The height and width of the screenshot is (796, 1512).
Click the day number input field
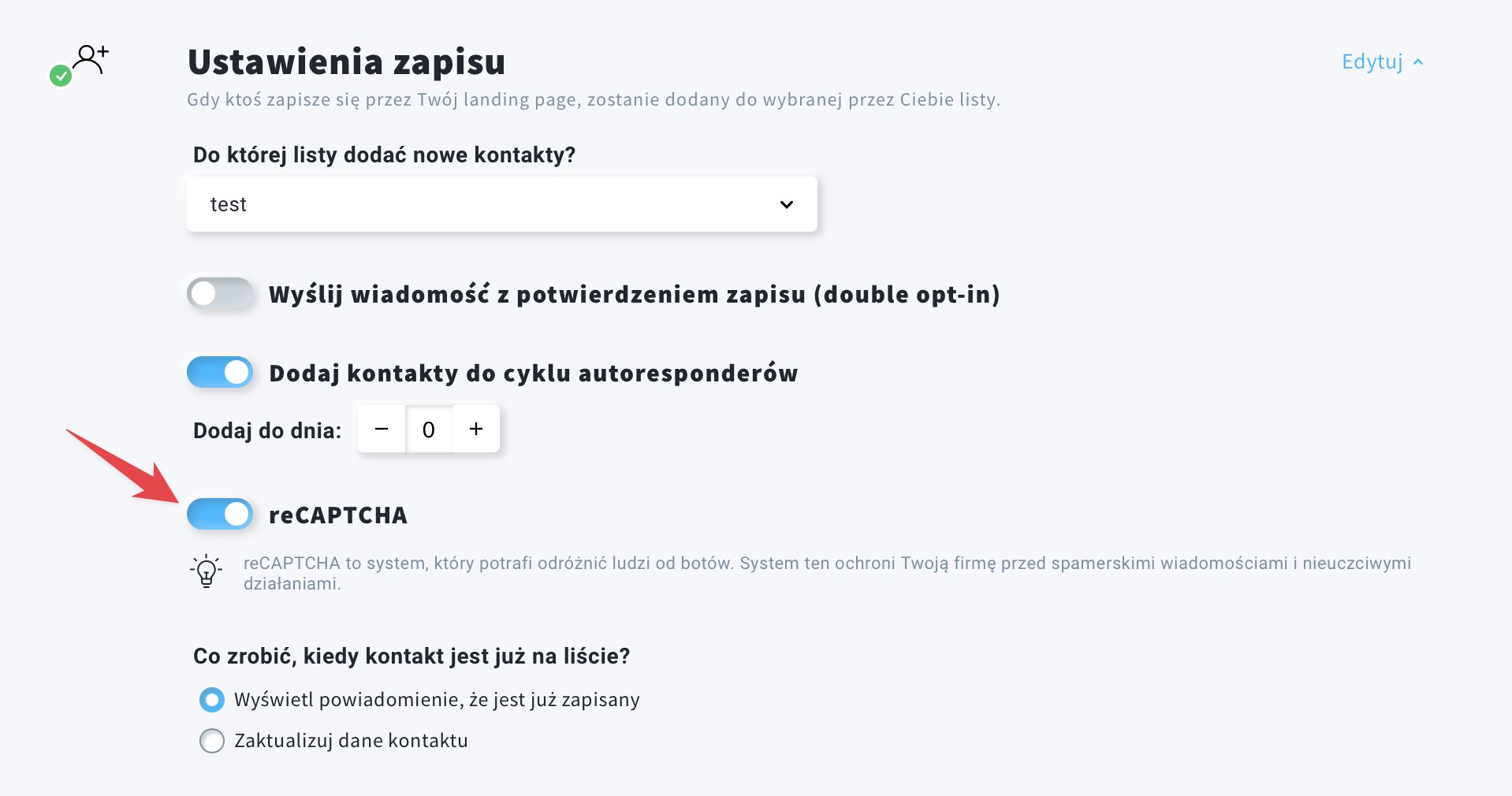pyautogui.click(x=429, y=430)
